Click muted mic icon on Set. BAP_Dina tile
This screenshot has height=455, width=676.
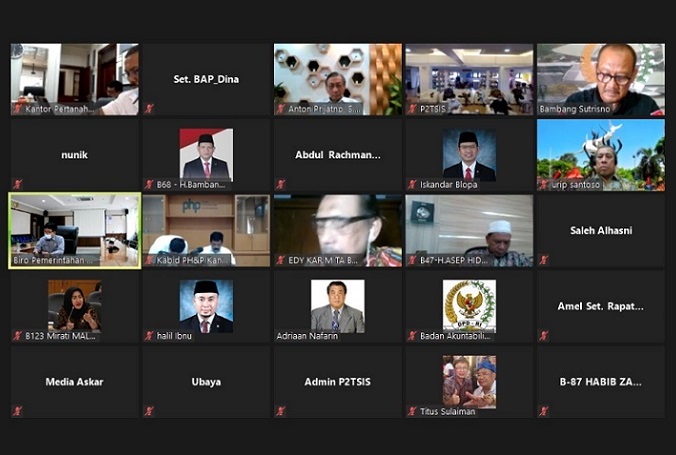click(x=149, y=109)
